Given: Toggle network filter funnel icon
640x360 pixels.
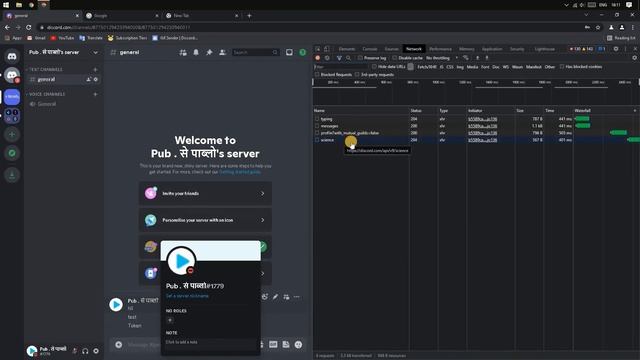Looking at the screenshot, I should coord(339,58).
